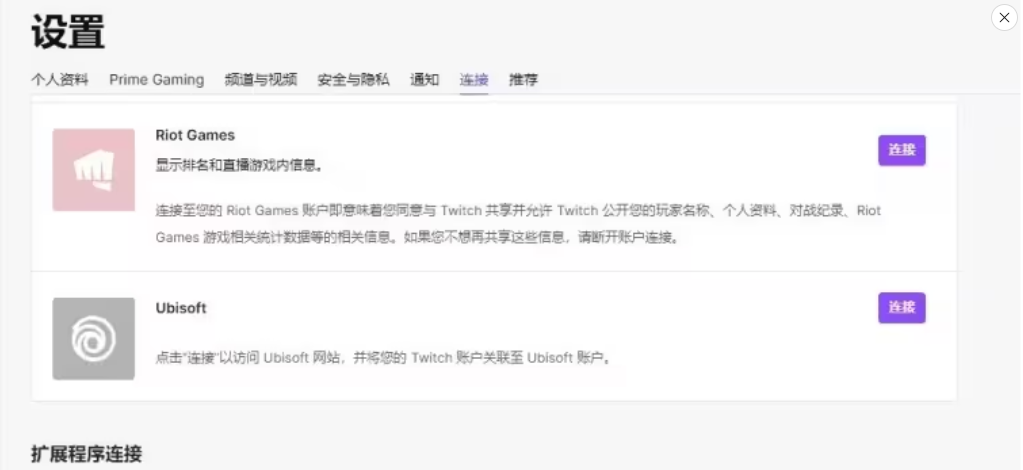Click the 设置 page heading
The width and height of the screenshot is (1023, 470).
point(69,31)
